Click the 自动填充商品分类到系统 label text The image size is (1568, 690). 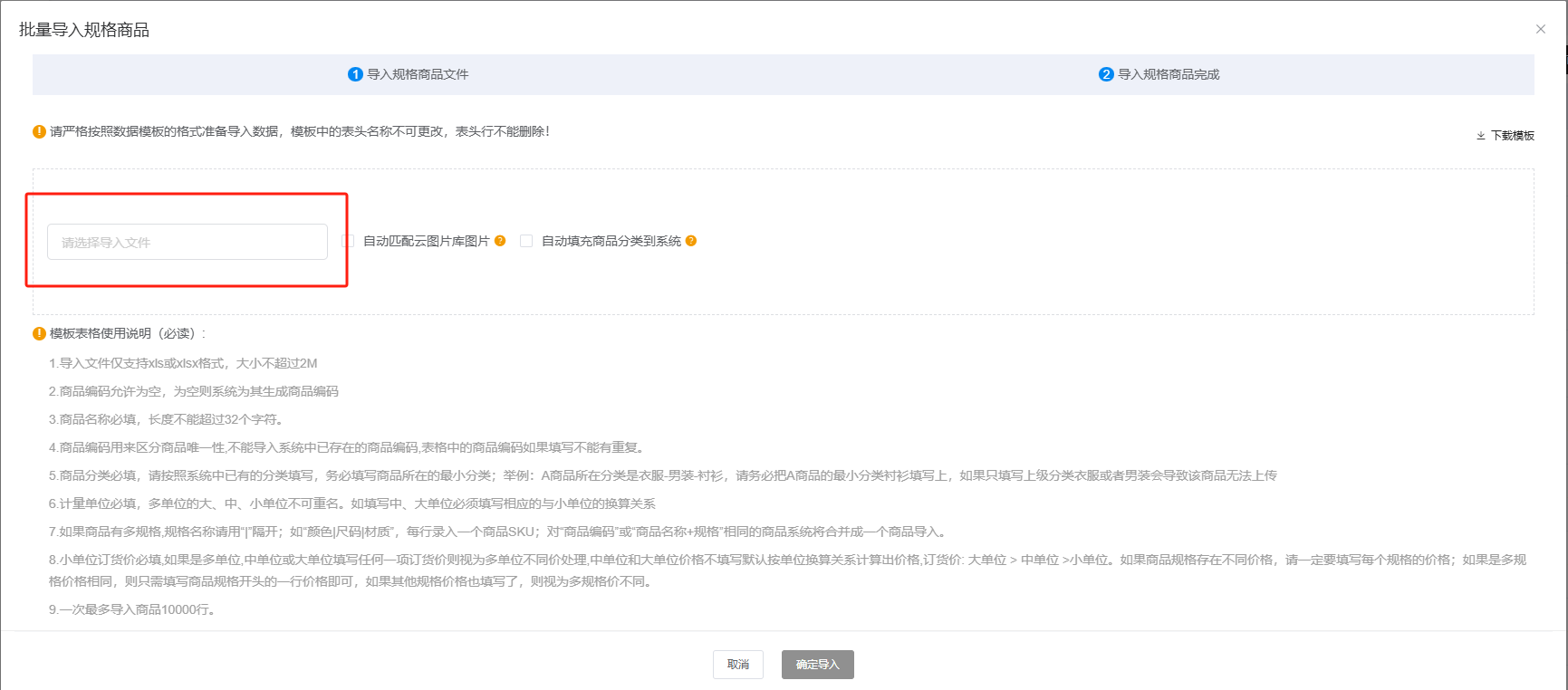click(x=611, y=241)
